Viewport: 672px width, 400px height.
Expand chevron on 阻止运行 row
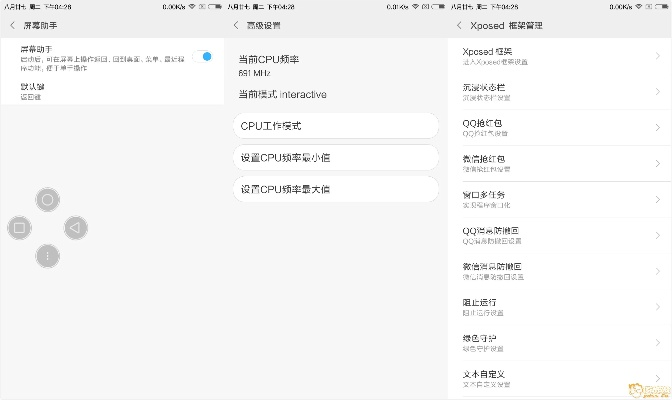(x=657, y=307)
